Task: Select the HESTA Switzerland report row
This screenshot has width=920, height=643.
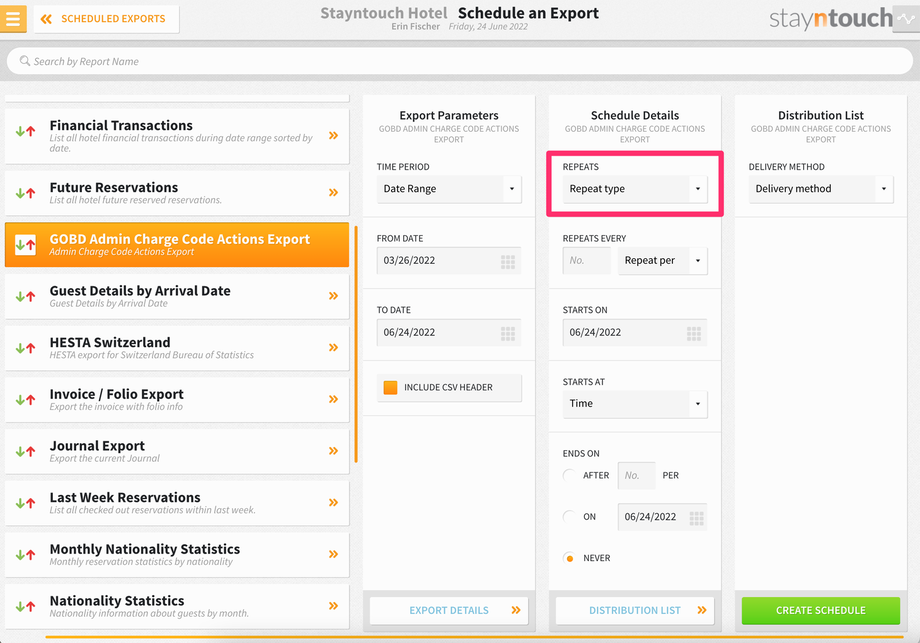Action: click(177, 348)
